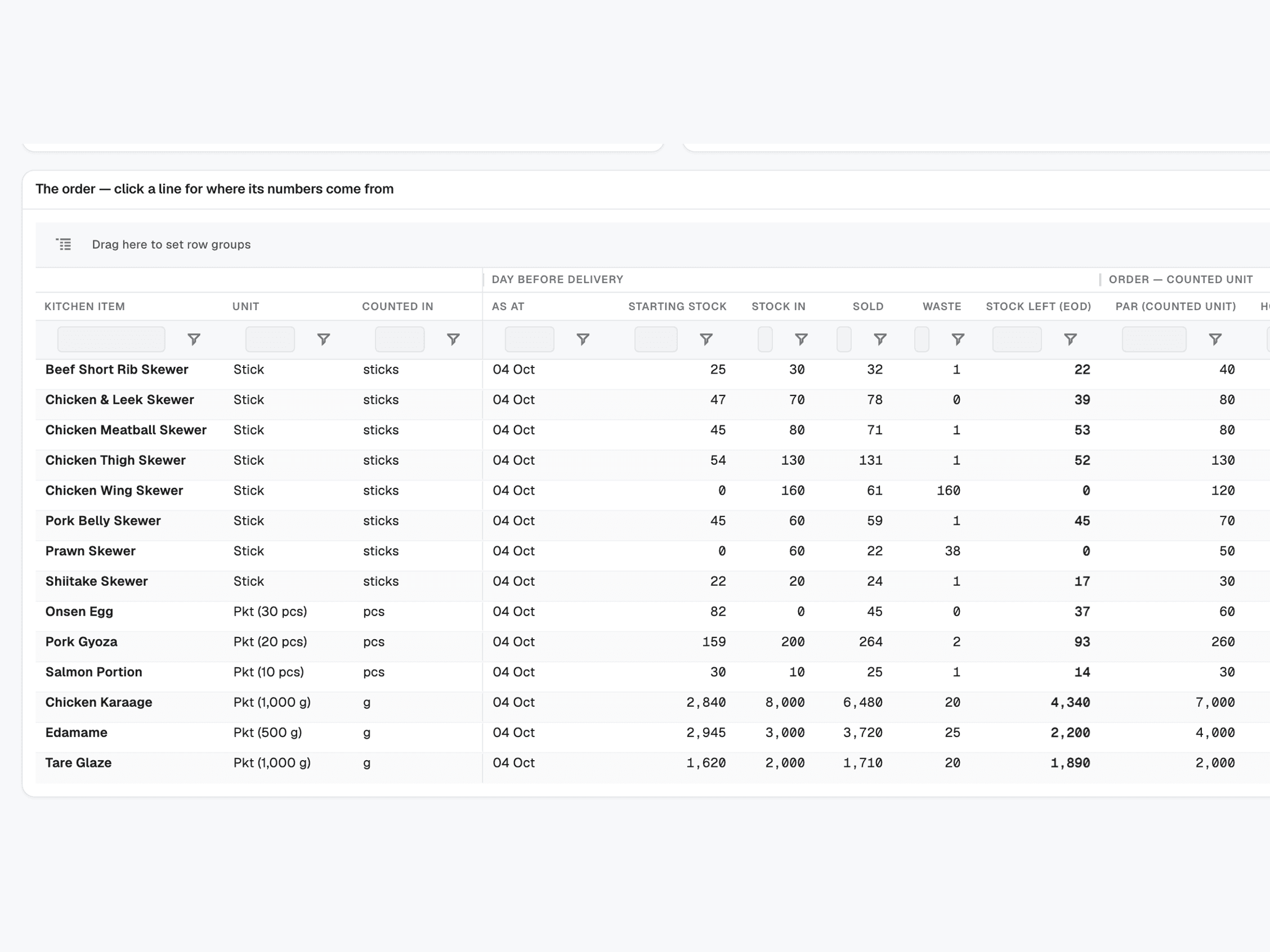Open filter menu for Counted In column
The height and width of the screenshot is (952, 1270).
(x=454, y=339)
